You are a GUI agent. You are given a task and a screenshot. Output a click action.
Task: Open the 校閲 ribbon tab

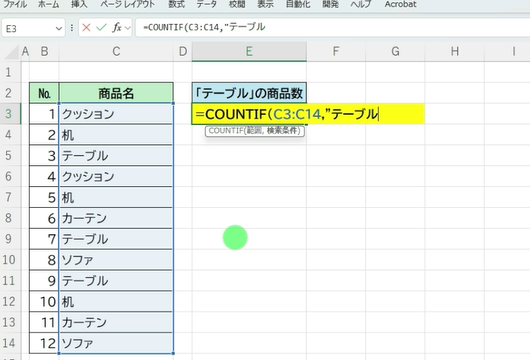(x=237, y=4)
